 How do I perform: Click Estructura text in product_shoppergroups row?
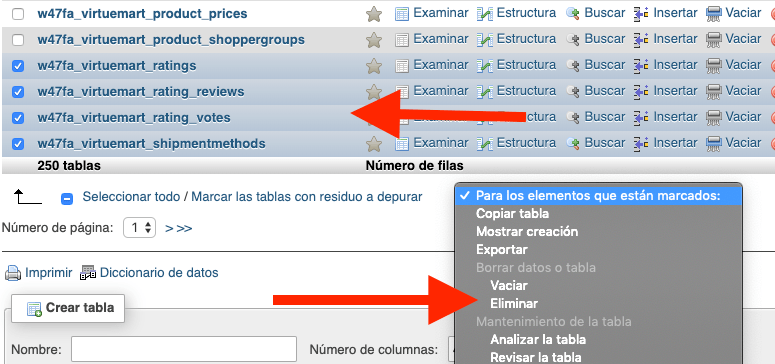click(x=526, y=39)
